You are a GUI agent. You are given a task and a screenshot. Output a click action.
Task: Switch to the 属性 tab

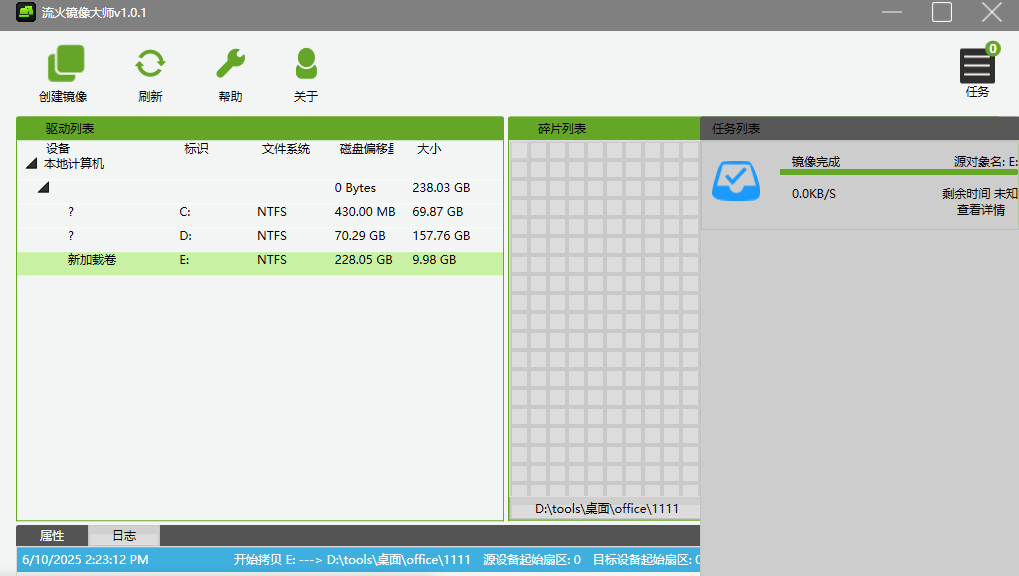[x=52, y=536]
